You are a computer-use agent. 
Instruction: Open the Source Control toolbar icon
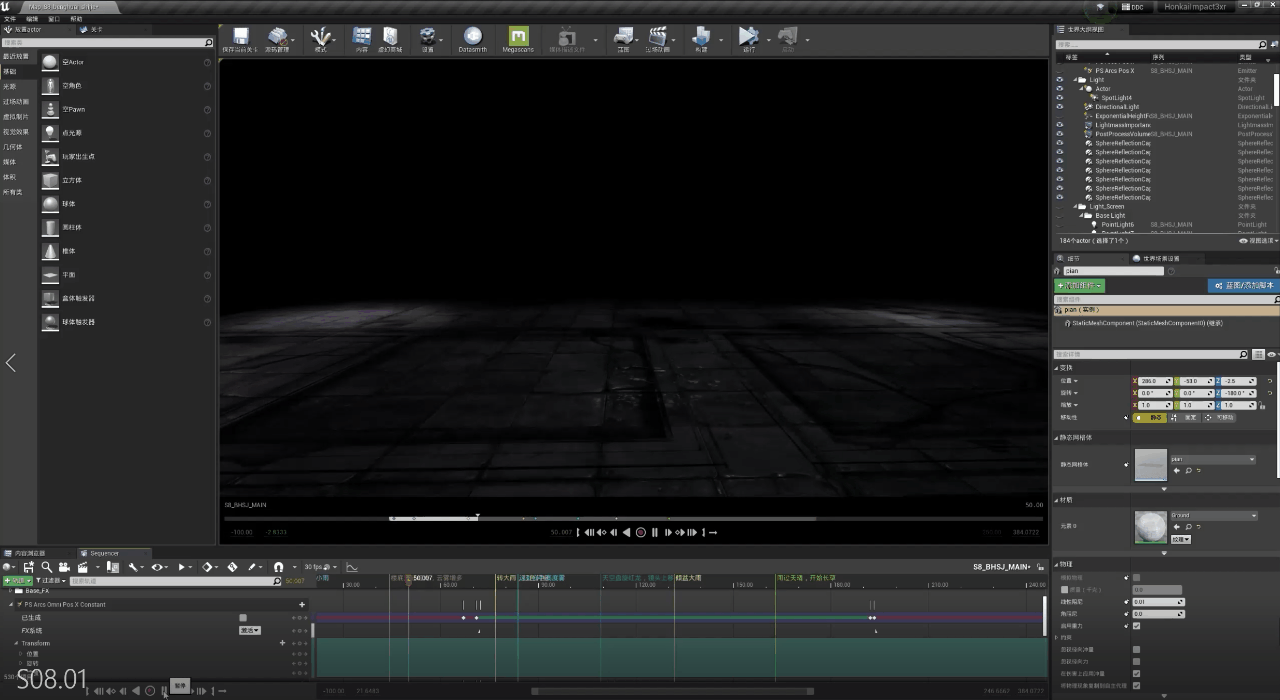[x=278, y=37]
